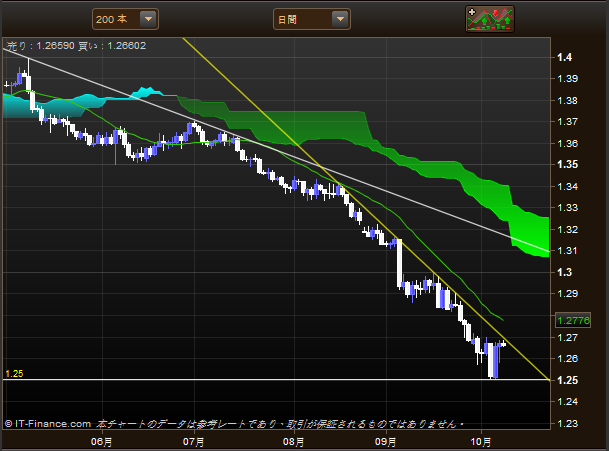This screenshot has width=609, height=451.
Task: Click the 1.25 price axis label
Action: click(x=567, y=380)
